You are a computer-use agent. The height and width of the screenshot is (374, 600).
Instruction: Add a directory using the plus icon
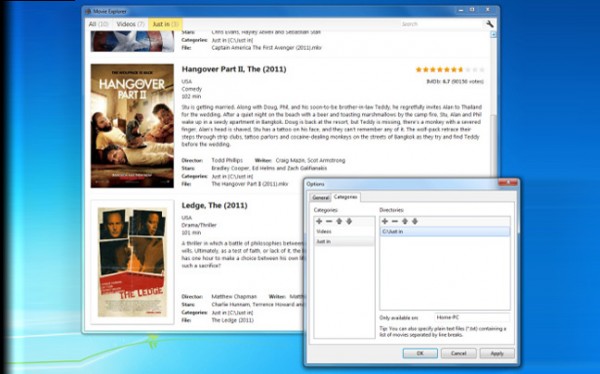[385, 221]
